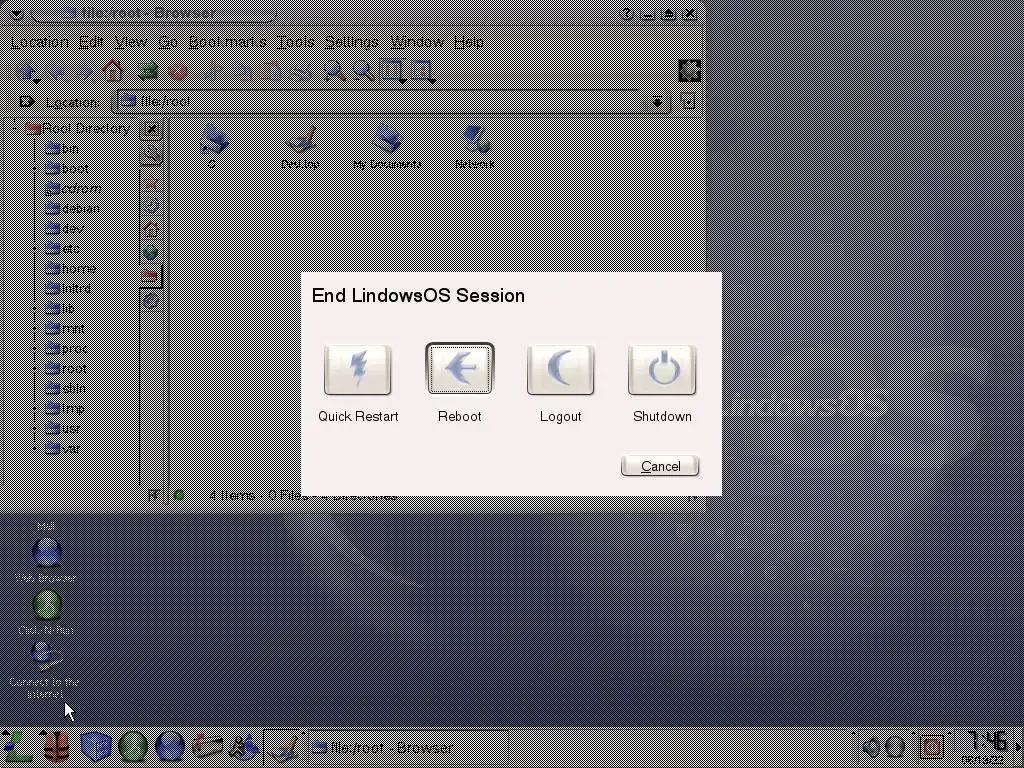The width and height of the screenshot is (1024, 768).
Task: Click the clear Location bar icon
Action: coord(26,102)
